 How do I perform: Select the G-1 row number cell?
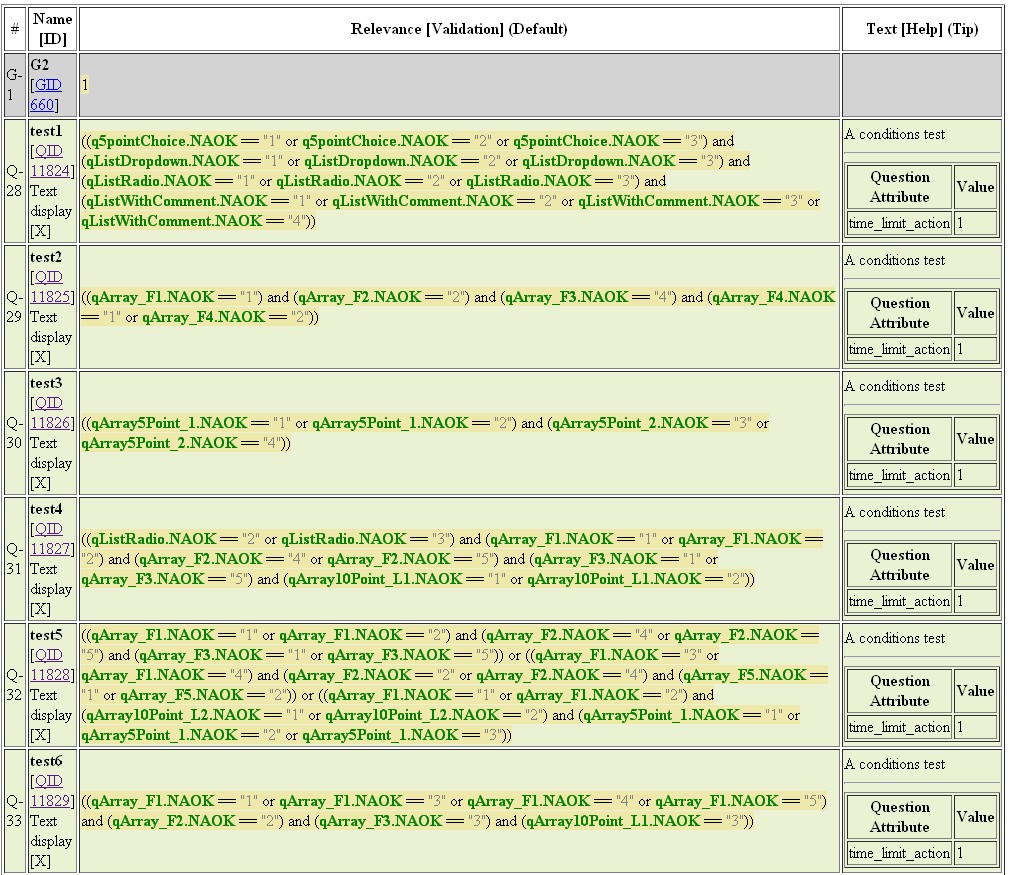click(x=14, y=85)
